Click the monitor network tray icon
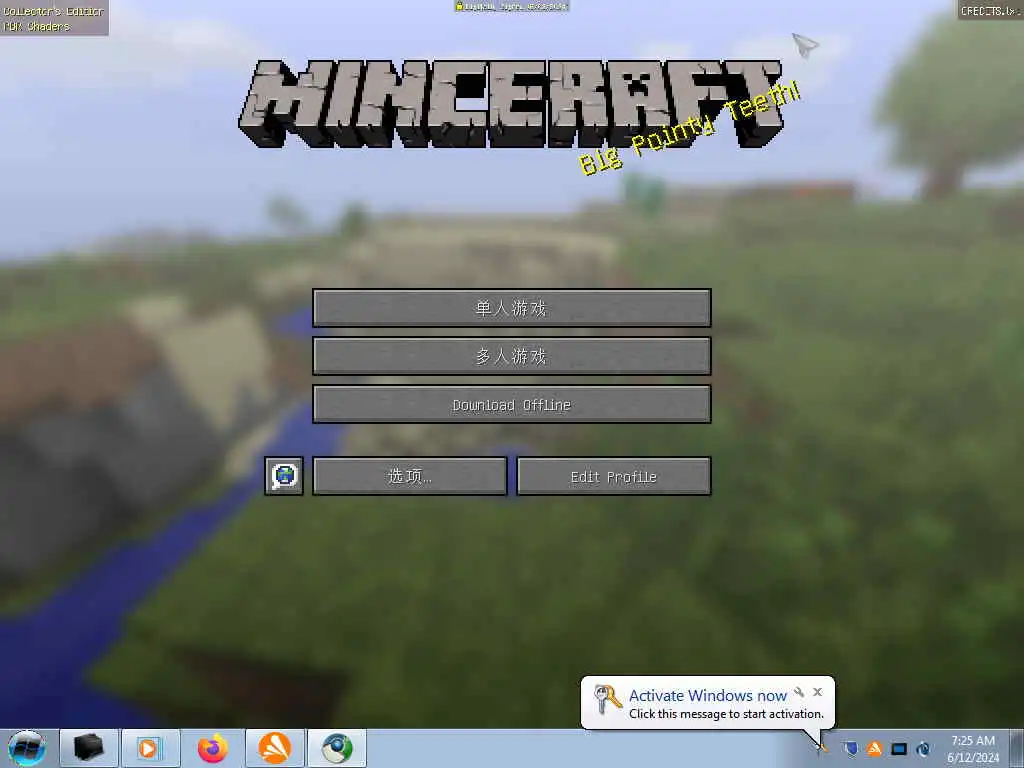The image size is (1024, 768). pyautogui.click(x=899, y=748)
